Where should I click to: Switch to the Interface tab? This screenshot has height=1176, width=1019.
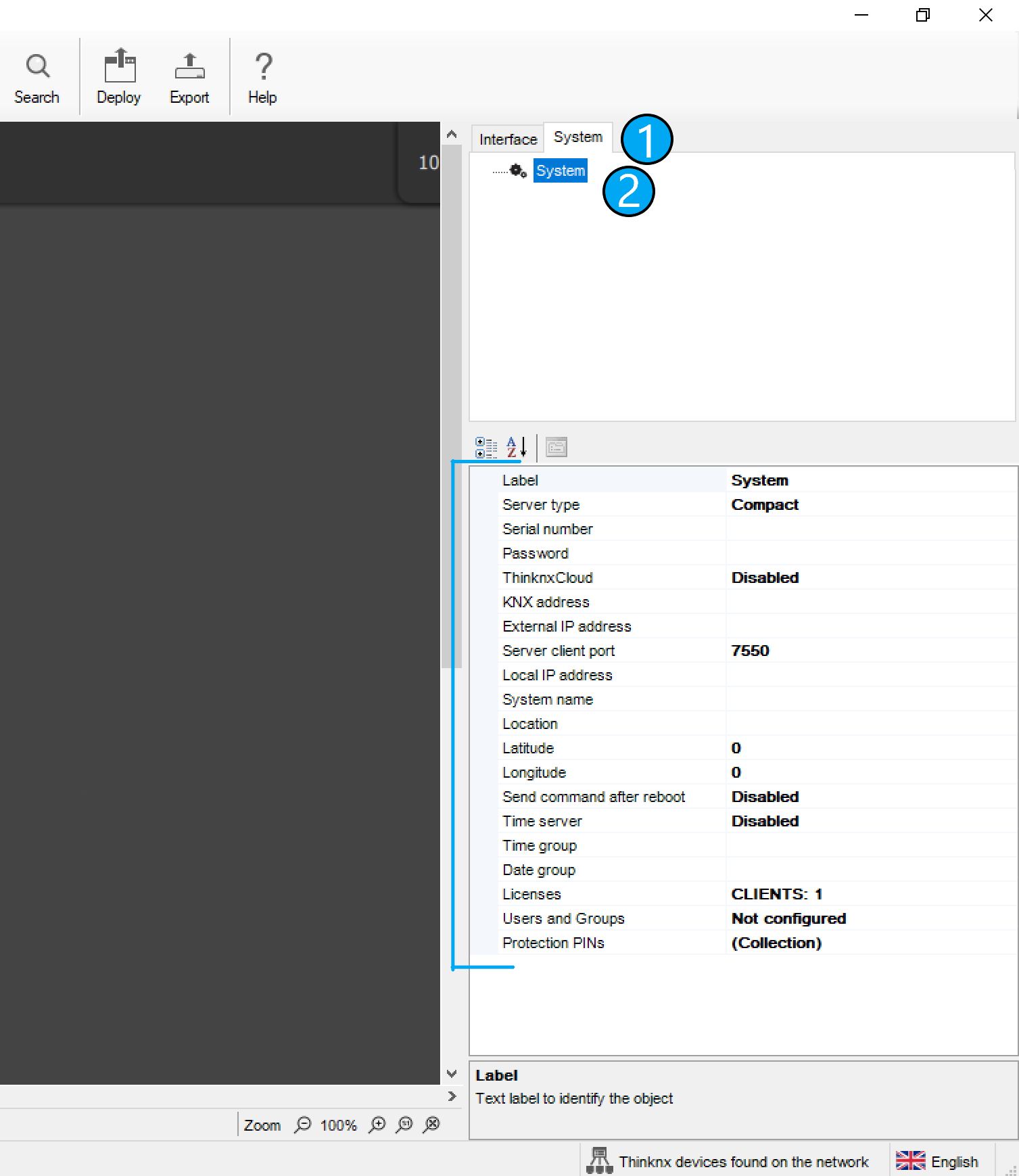tap(508, 139)
